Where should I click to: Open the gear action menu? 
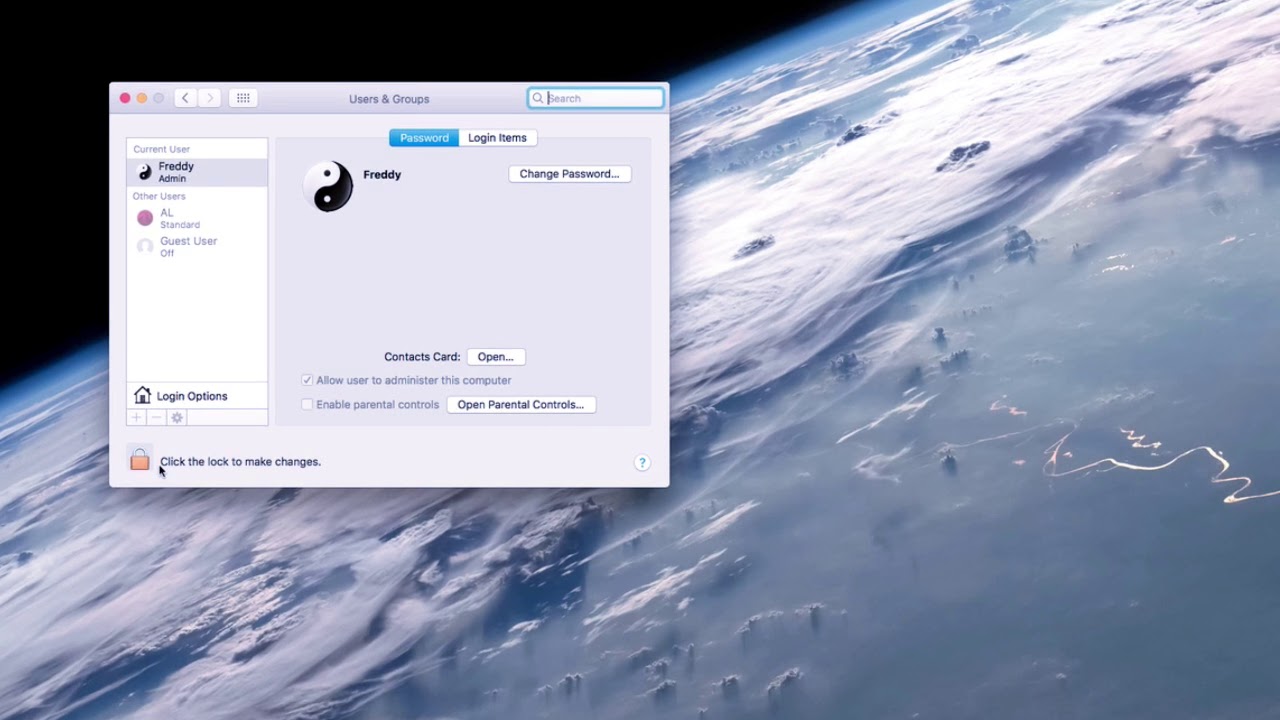pyautogui.click(x=177, y=418)
